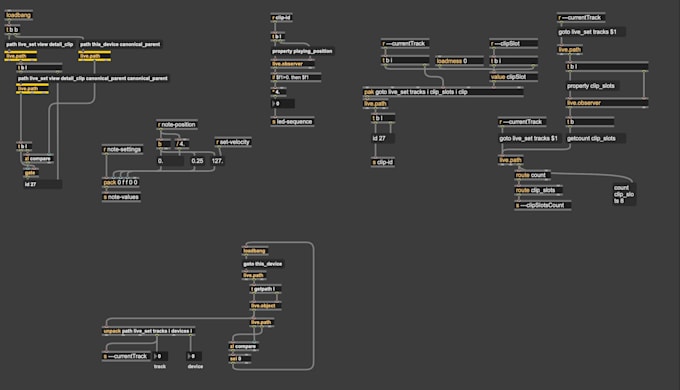Image resolution: width=680 pixels, height=390 pixels.
Task: Select the loadbang object above t b b
Action: click(18, 15)
